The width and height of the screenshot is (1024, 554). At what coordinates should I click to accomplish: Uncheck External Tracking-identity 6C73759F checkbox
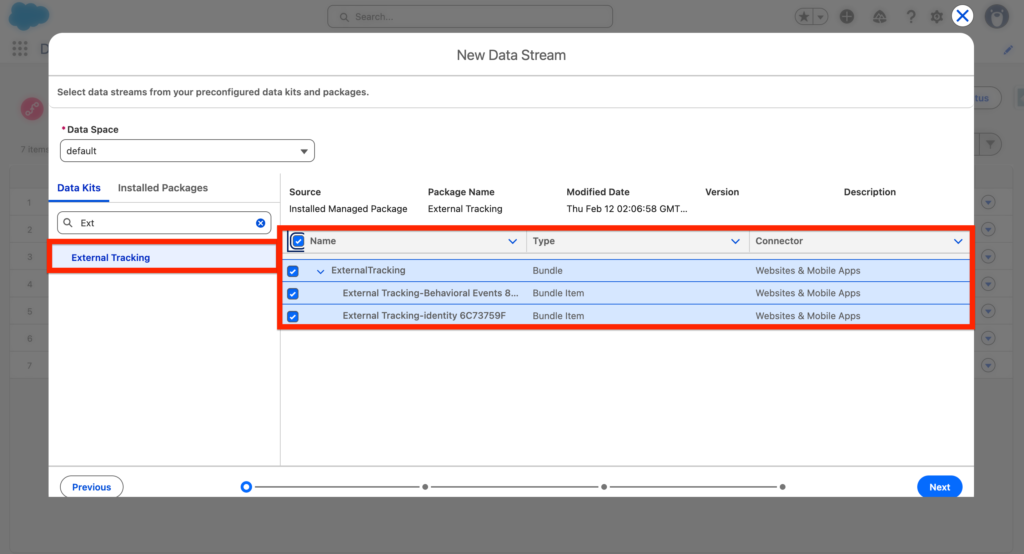293,317
